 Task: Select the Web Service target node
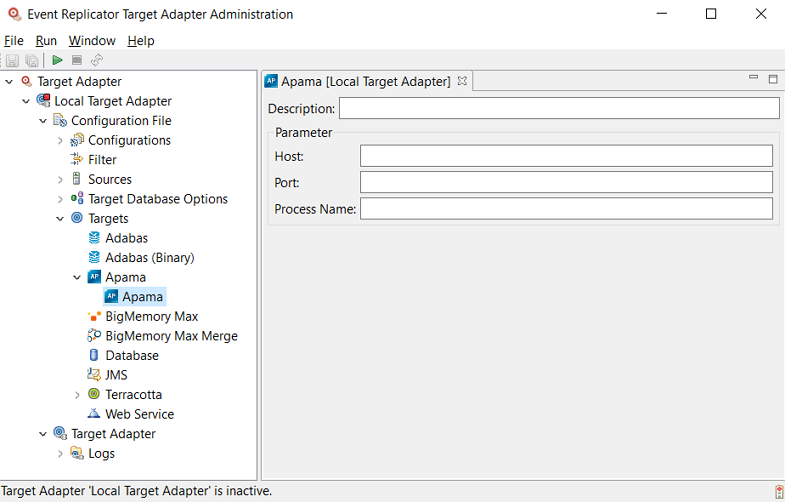point(139,414)
